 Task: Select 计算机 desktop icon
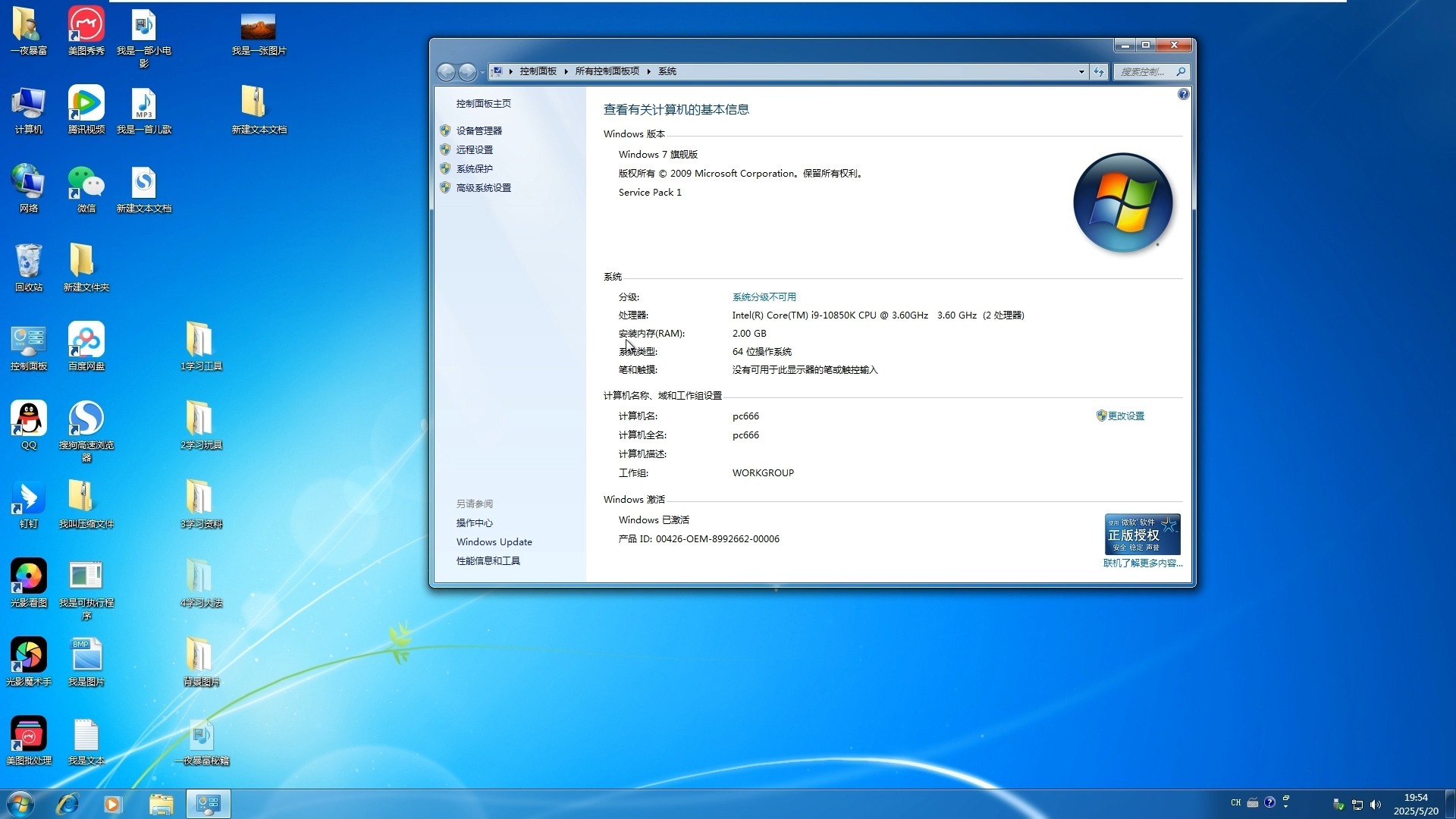28,111
